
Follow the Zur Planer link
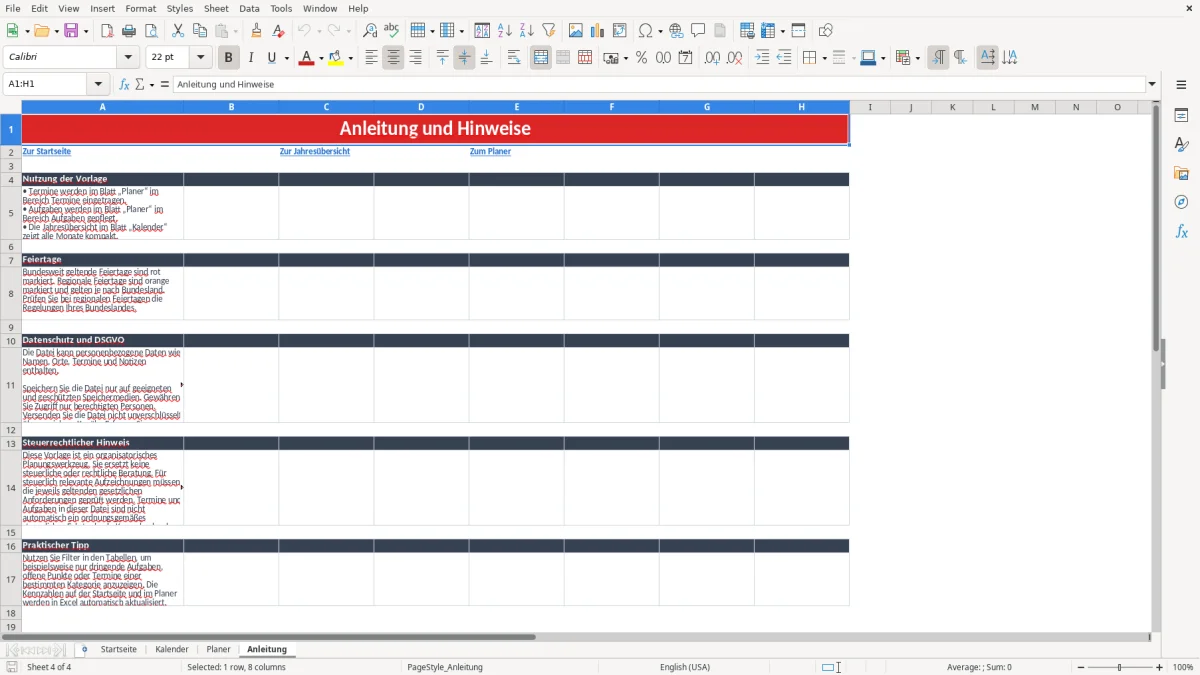coord(490,152)
